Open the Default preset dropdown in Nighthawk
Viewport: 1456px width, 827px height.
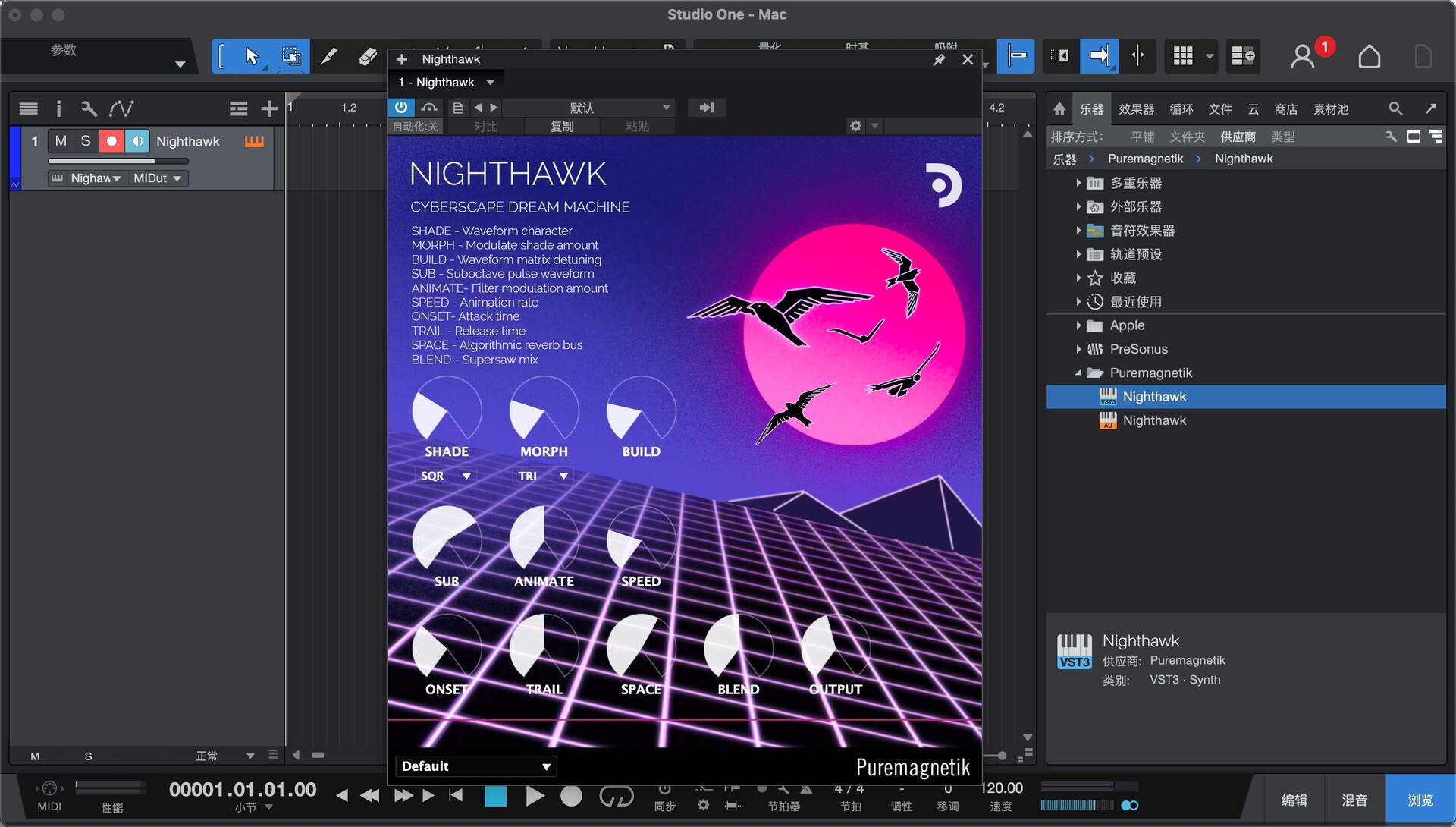(x=475, y=766)
